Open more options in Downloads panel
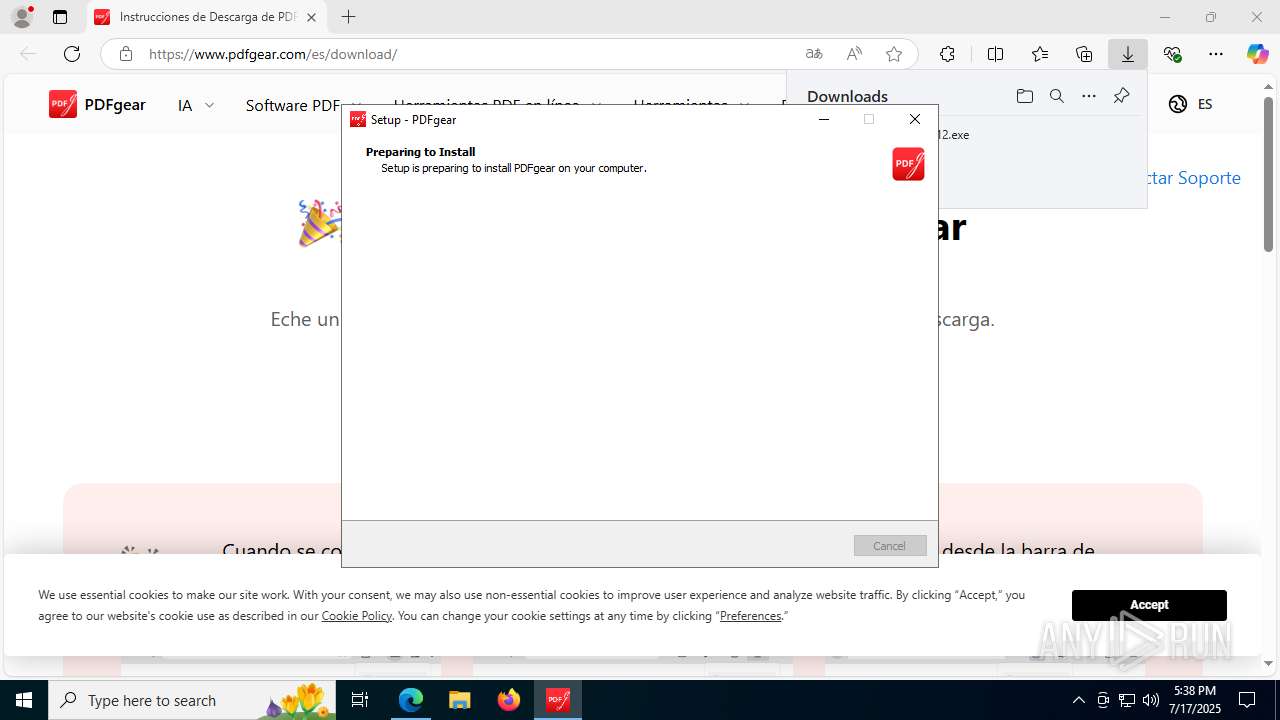This screenshot has height=720, width=1280. click(1089, 96)
